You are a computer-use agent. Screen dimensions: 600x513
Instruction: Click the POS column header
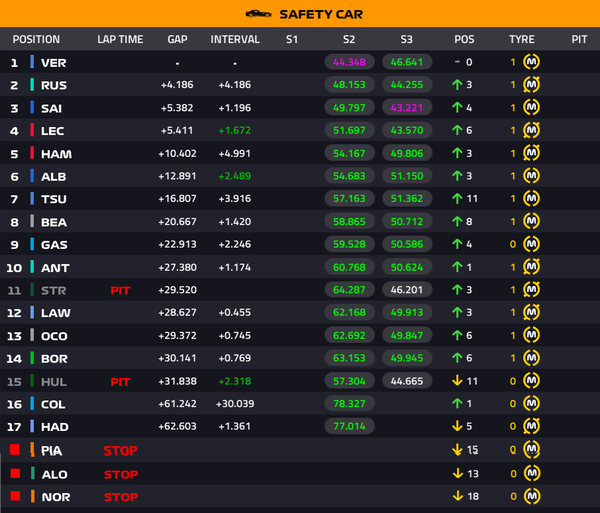pyautogui.click(x=464, y=39)
